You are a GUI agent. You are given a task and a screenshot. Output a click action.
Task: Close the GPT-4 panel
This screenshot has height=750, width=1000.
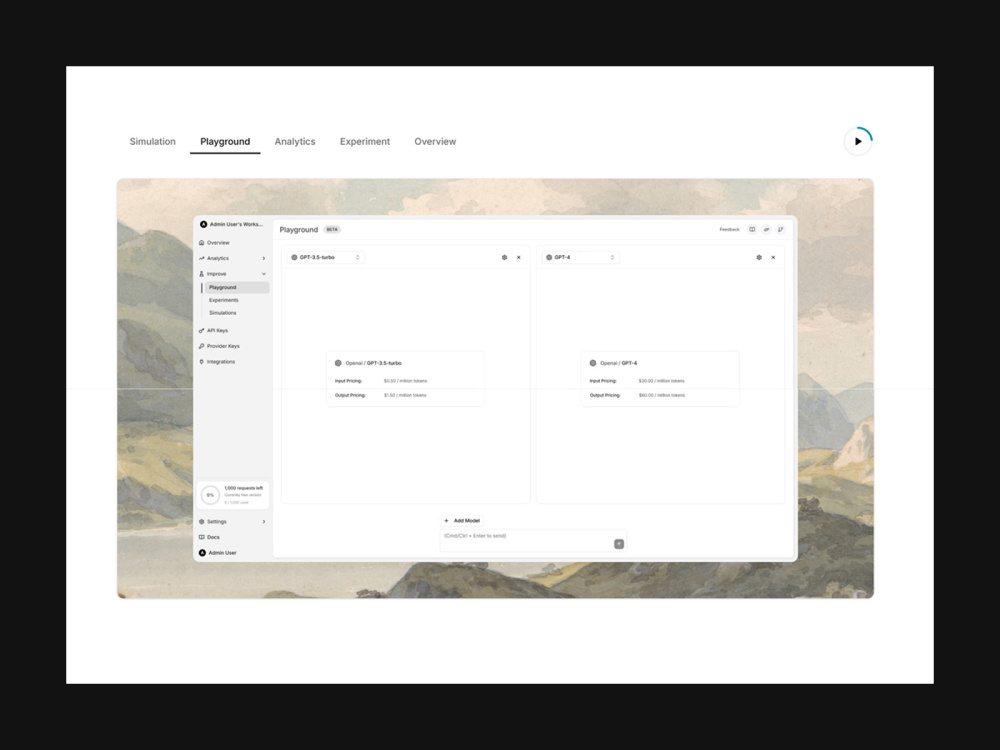(773, 258)
